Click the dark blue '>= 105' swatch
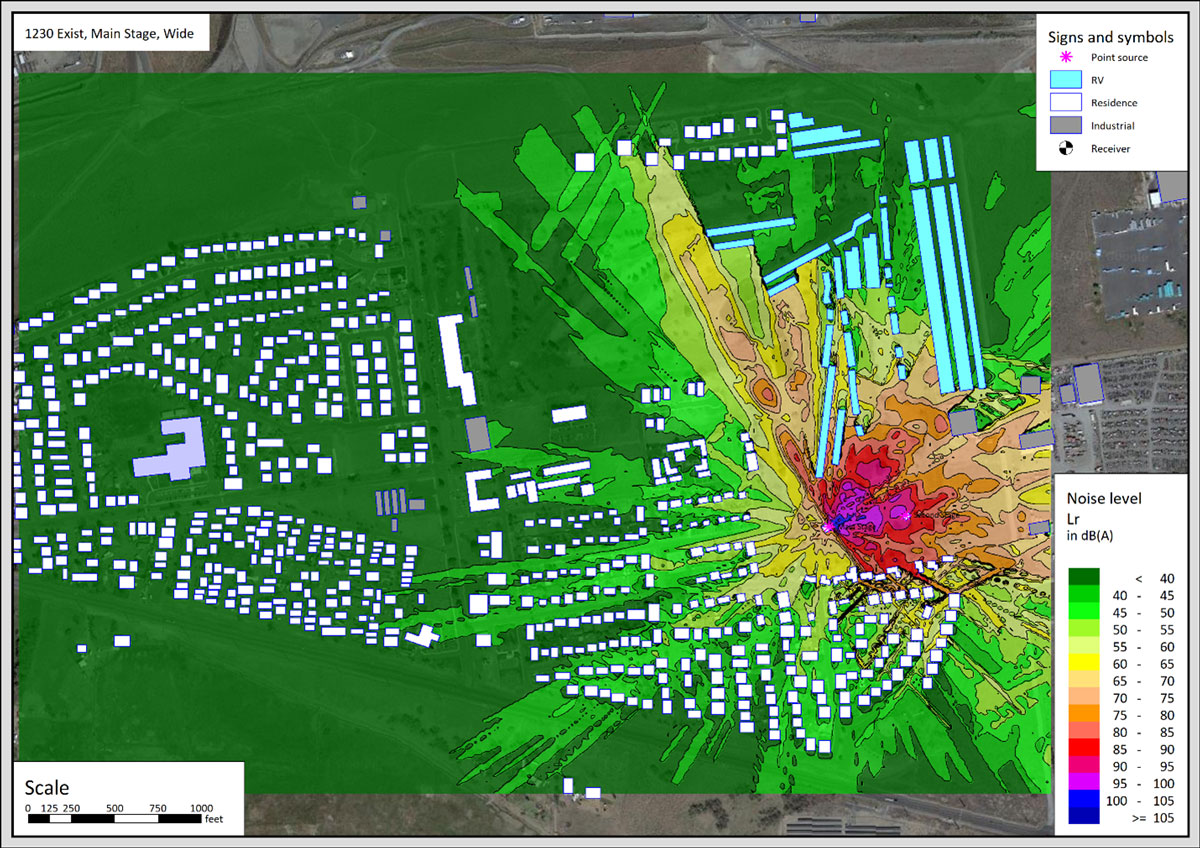 pos(1083,814)
